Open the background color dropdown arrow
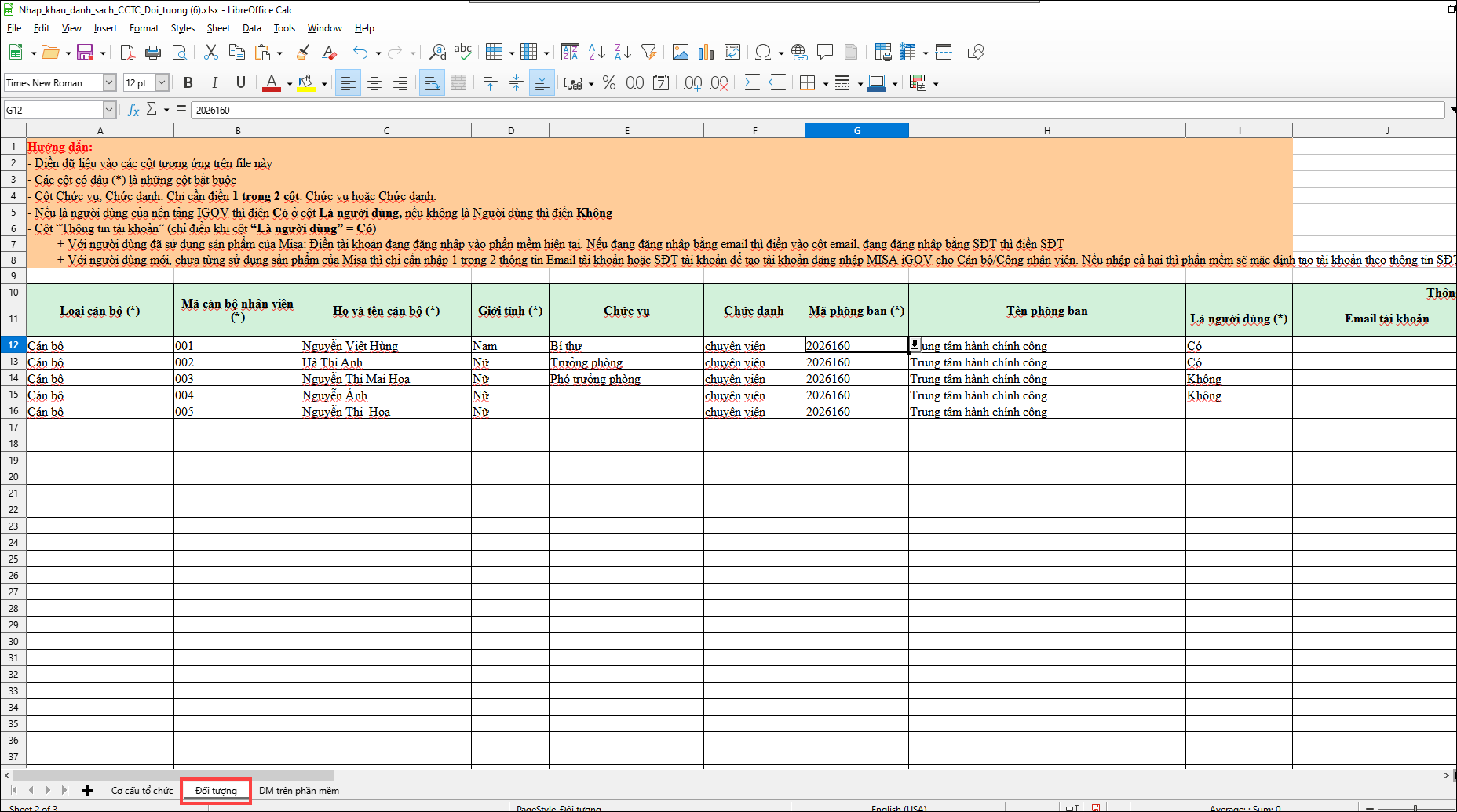1457x812 pixels. (x=324, y=84)
